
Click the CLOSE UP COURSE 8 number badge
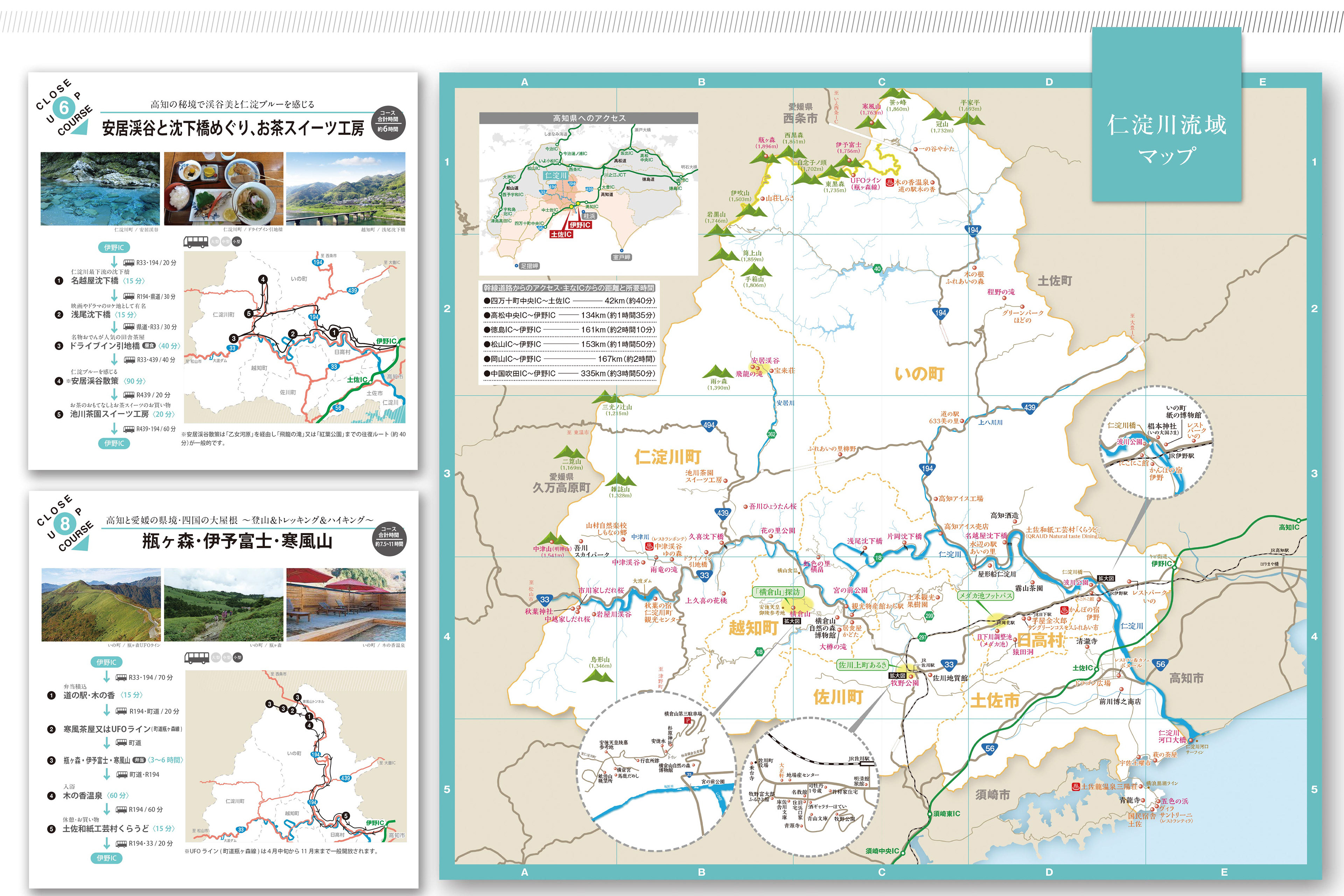coord(64,524)
